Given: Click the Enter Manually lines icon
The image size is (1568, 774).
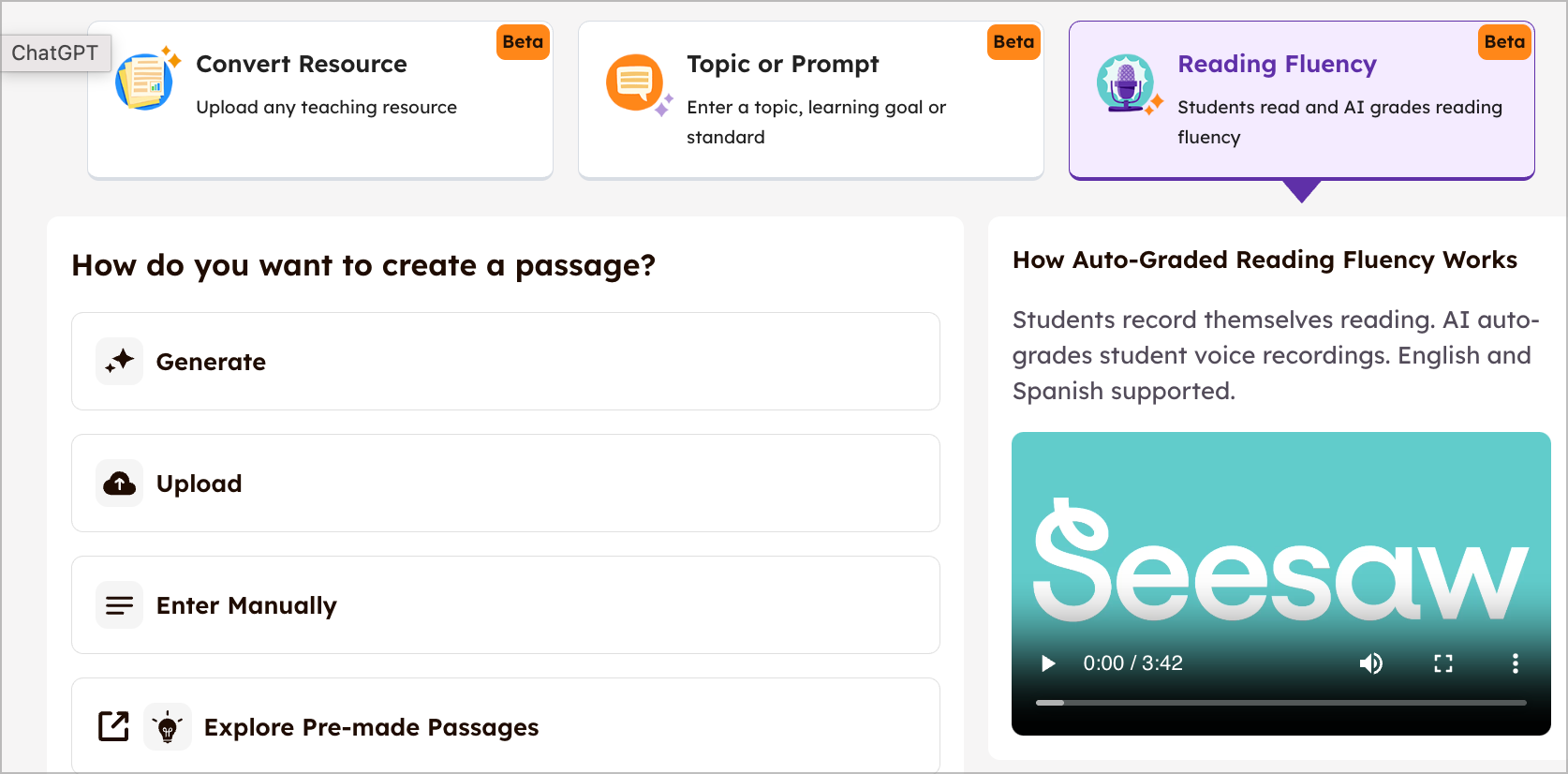Looking at the screenshot, I should [120, 605].
